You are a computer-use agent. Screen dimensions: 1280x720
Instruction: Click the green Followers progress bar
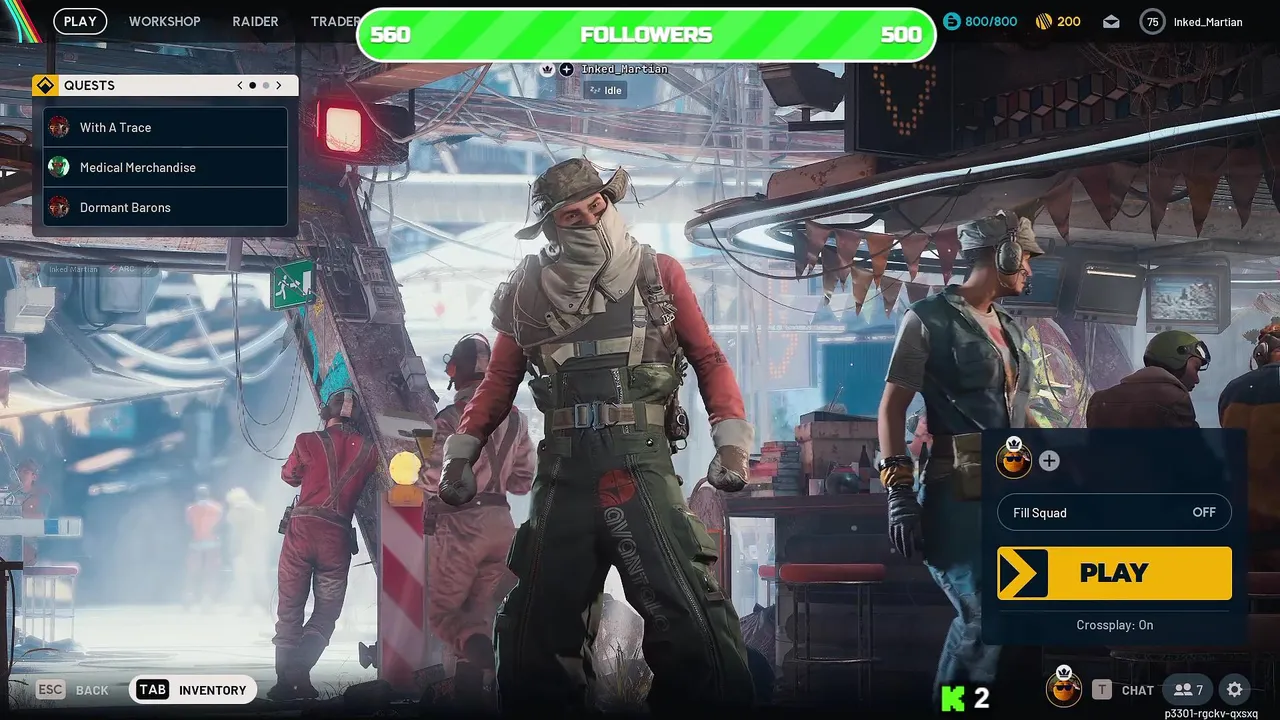(x=646, y=35)
